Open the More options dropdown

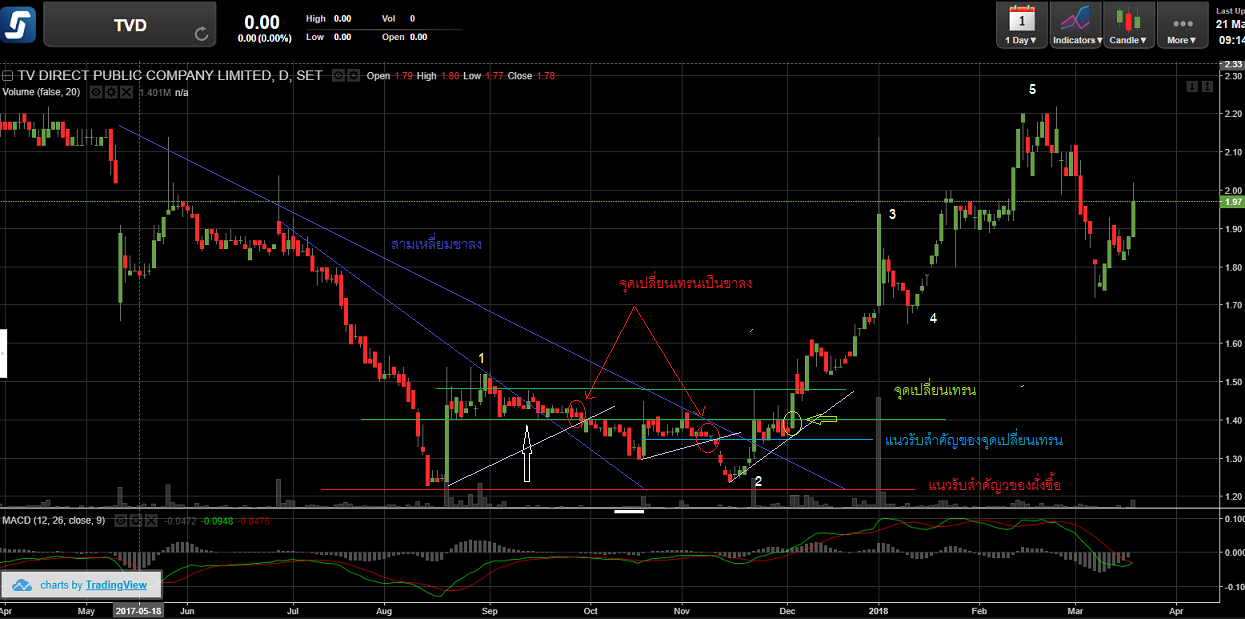[1182, 25]
